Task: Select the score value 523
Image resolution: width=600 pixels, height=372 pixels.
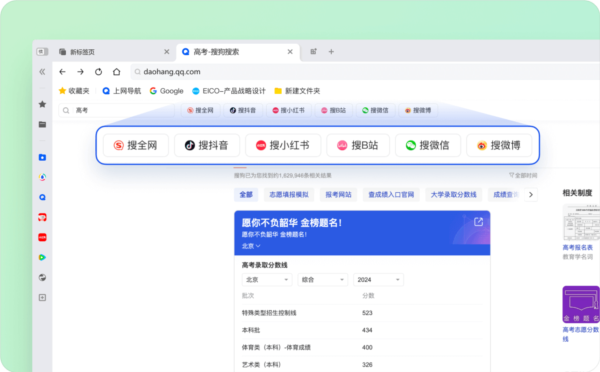Action: coord(367,313)
